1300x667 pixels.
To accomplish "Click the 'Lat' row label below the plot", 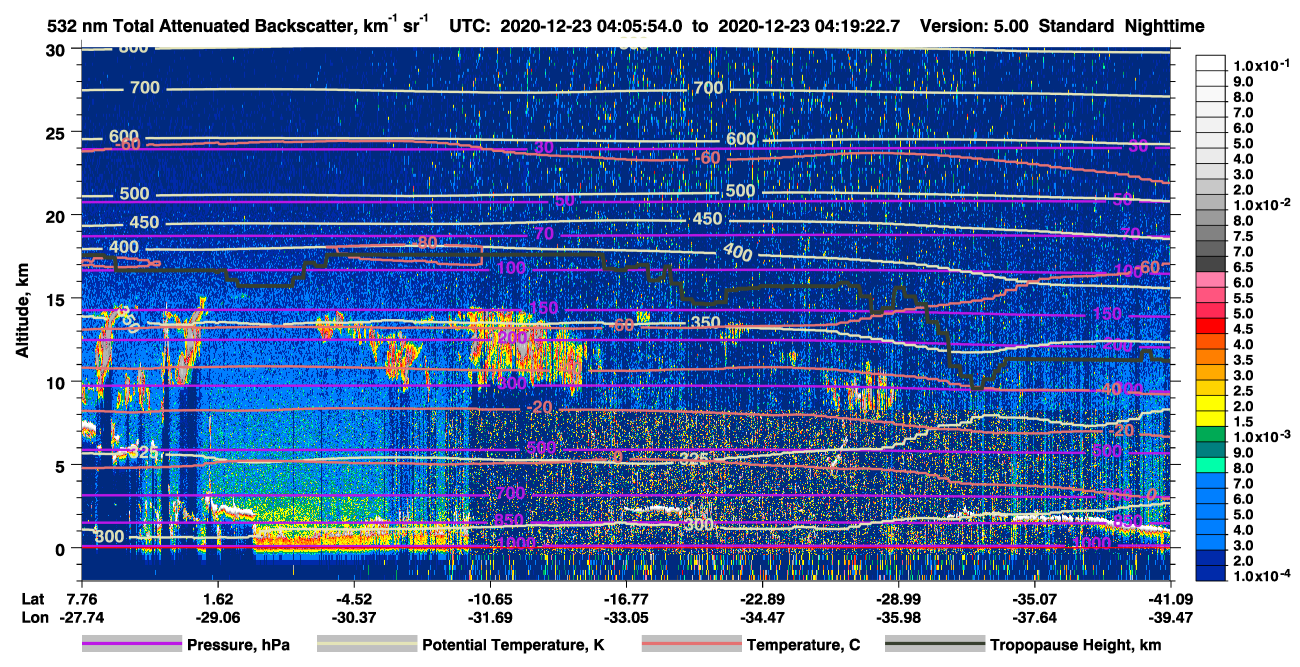I will click(34, 599).
